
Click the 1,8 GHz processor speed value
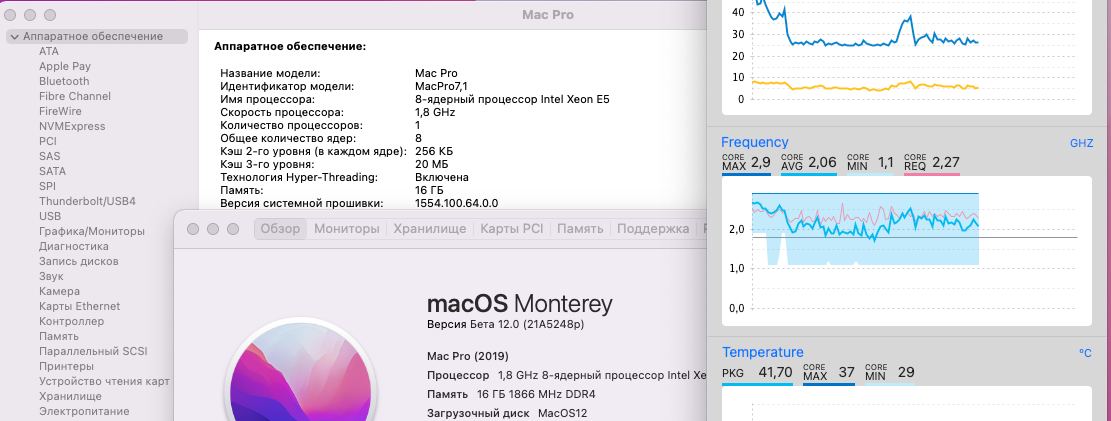pyautogui.click(x=434, y=112)
